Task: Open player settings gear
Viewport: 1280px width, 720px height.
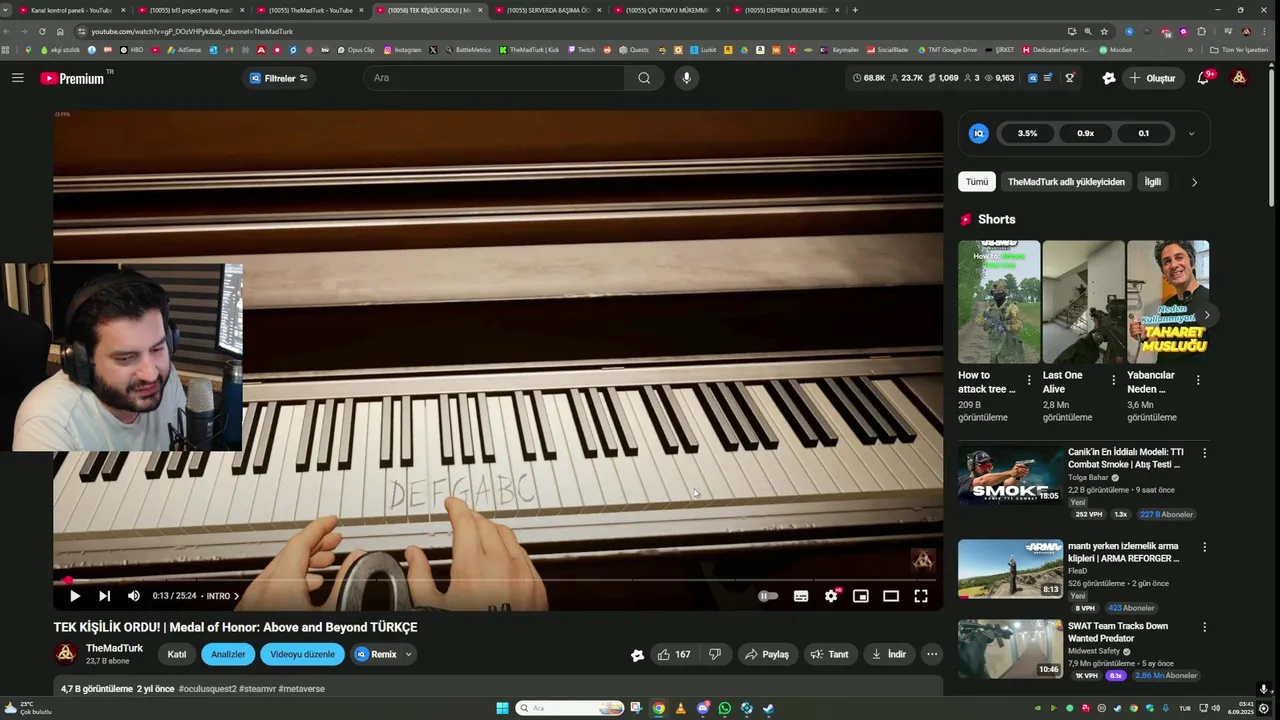Action: pos(831,596)
